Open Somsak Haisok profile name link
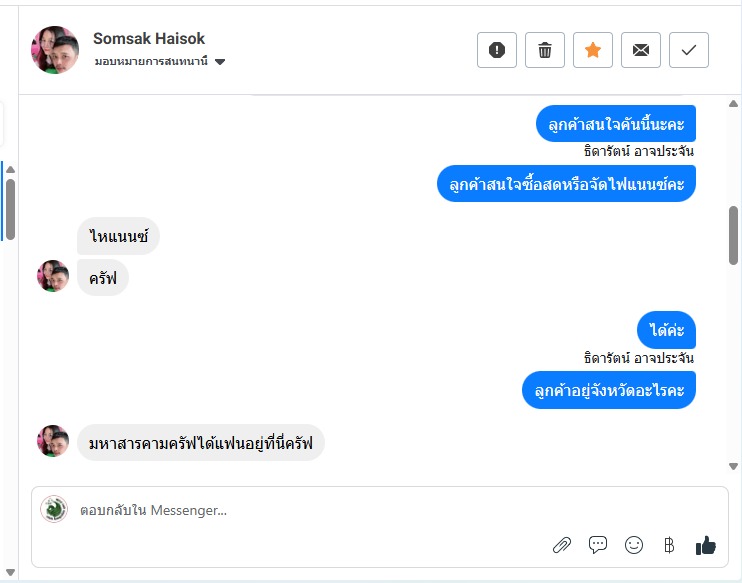This screenshot has width=742, height=583. tap(149, 39)
